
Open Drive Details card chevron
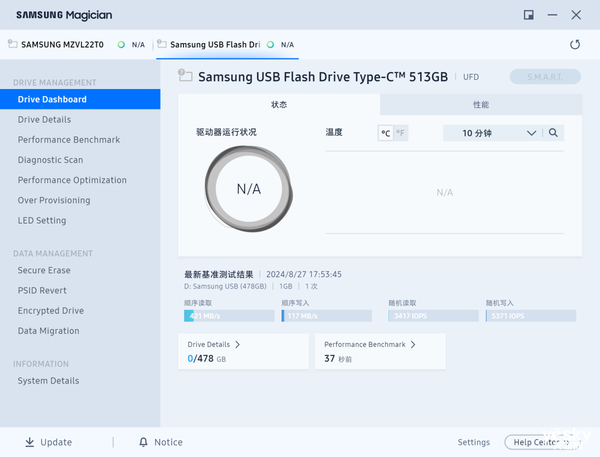coord(237,344)
